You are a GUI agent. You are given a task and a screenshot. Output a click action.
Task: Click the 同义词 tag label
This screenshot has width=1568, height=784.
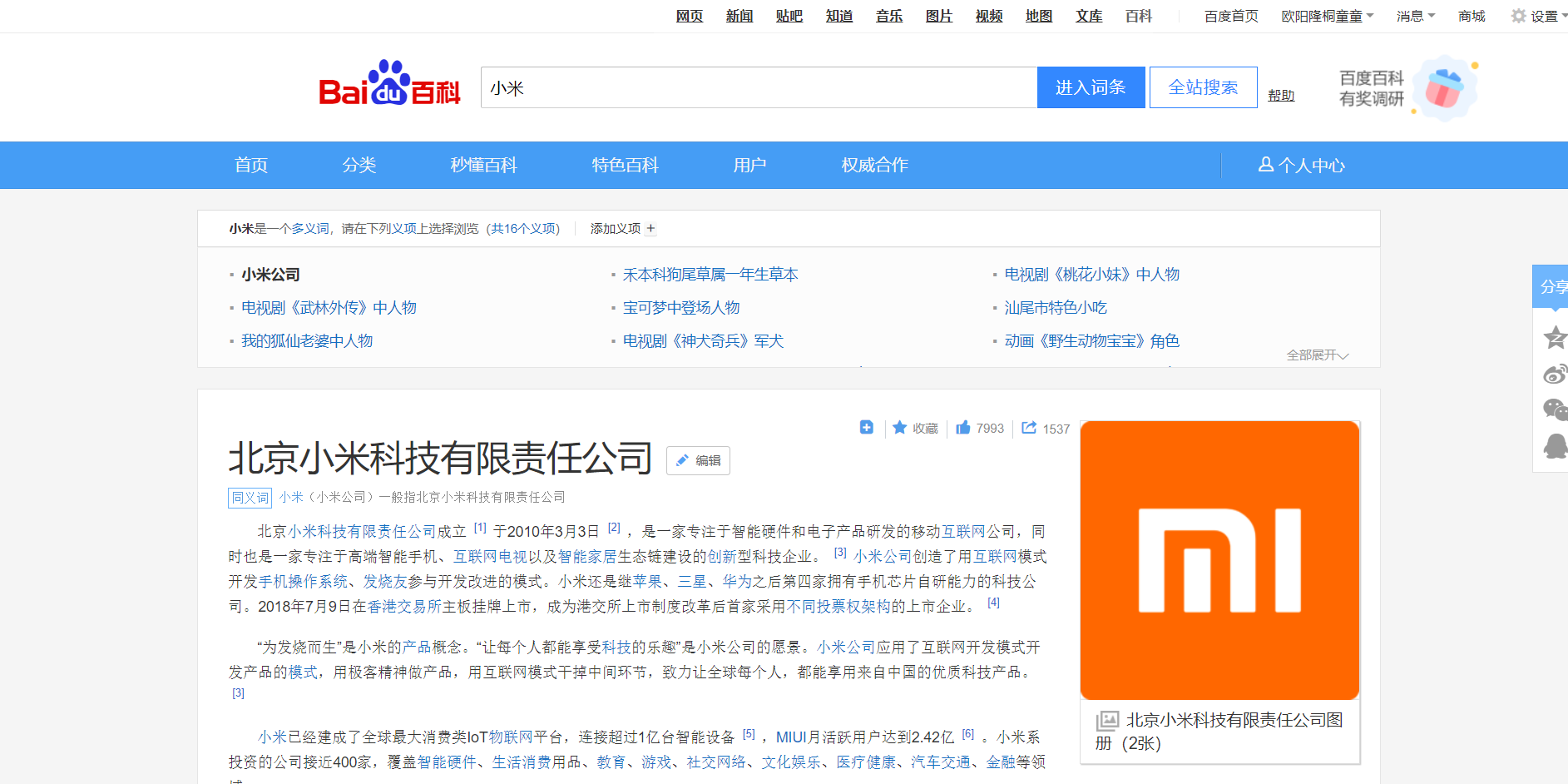[x=250, y=498]
